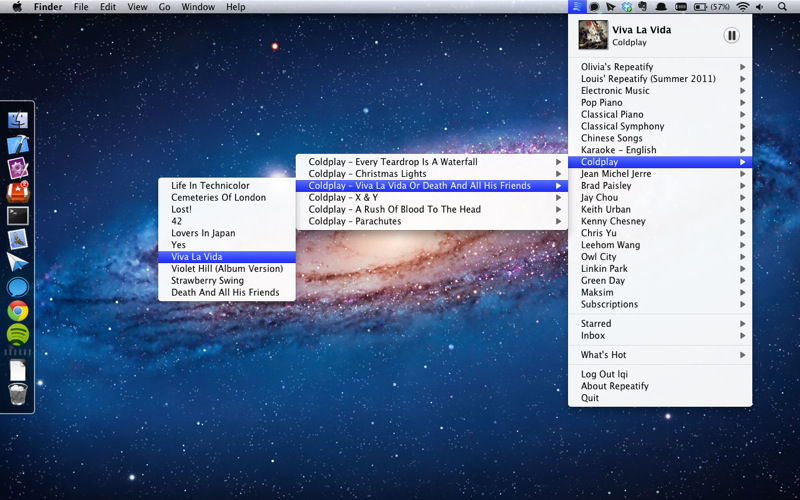
Task: Expand the Classical Piano submenu arrow
Action: click(x=743, y=114)
